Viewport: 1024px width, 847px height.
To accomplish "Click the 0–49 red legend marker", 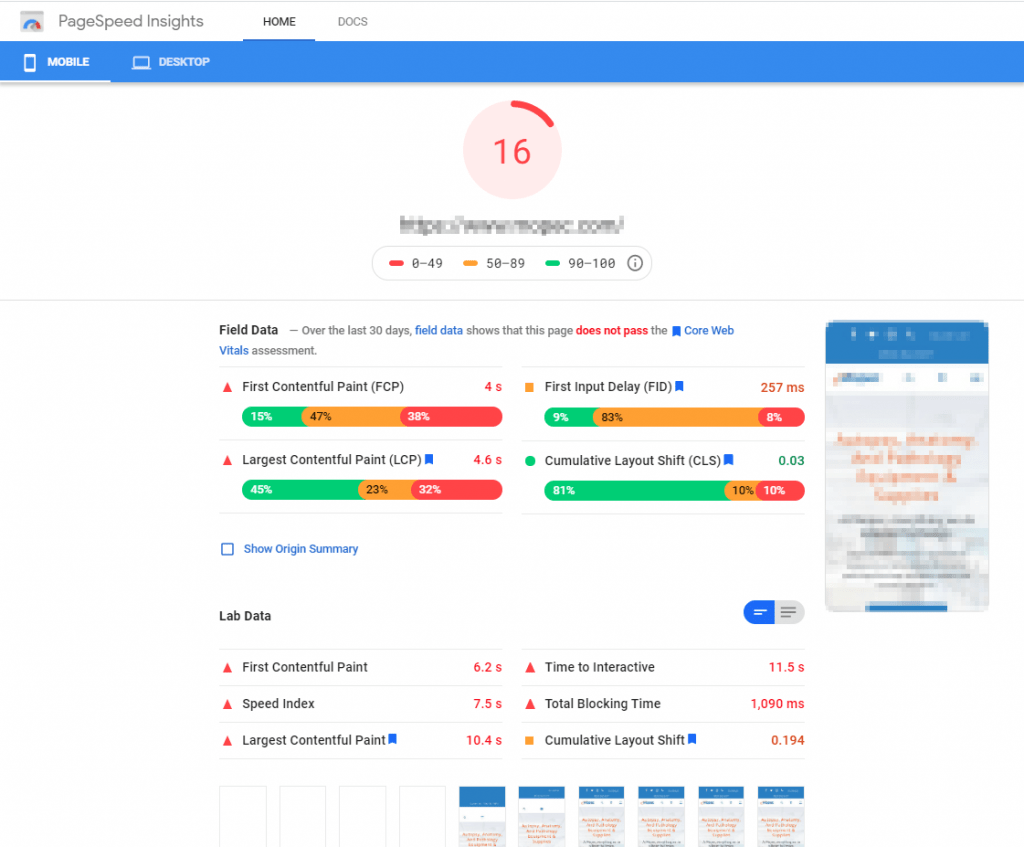I will (396, 263).
